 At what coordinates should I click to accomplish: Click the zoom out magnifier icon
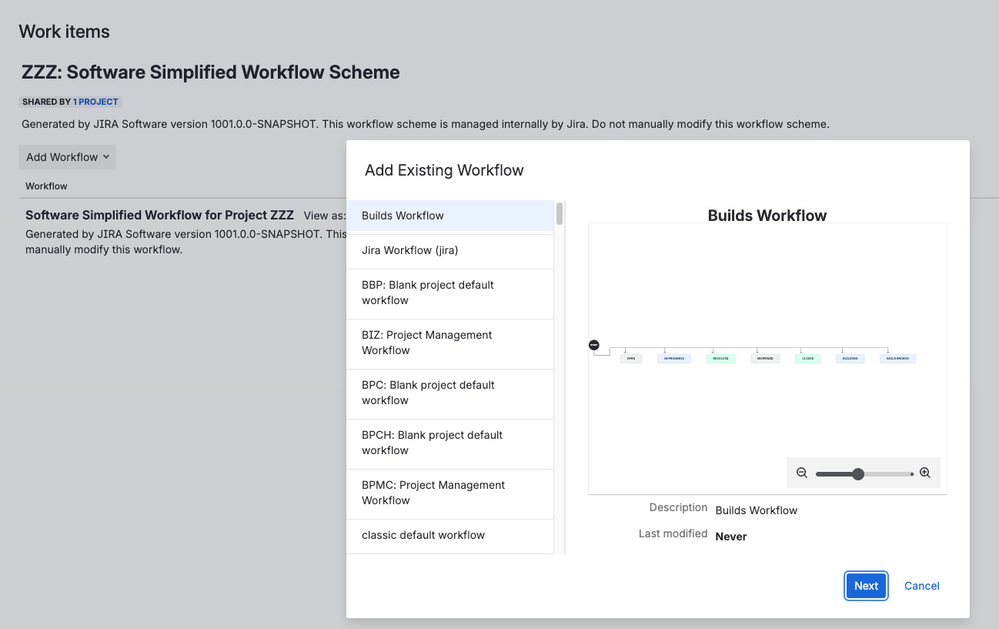(802, 473)
